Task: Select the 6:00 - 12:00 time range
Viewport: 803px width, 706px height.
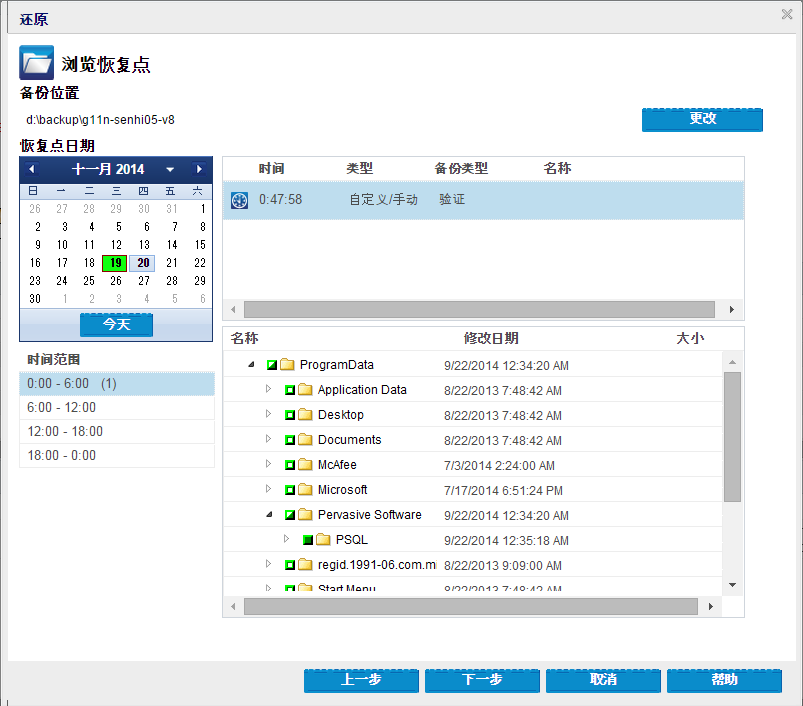Action: [x=116, y=408]
